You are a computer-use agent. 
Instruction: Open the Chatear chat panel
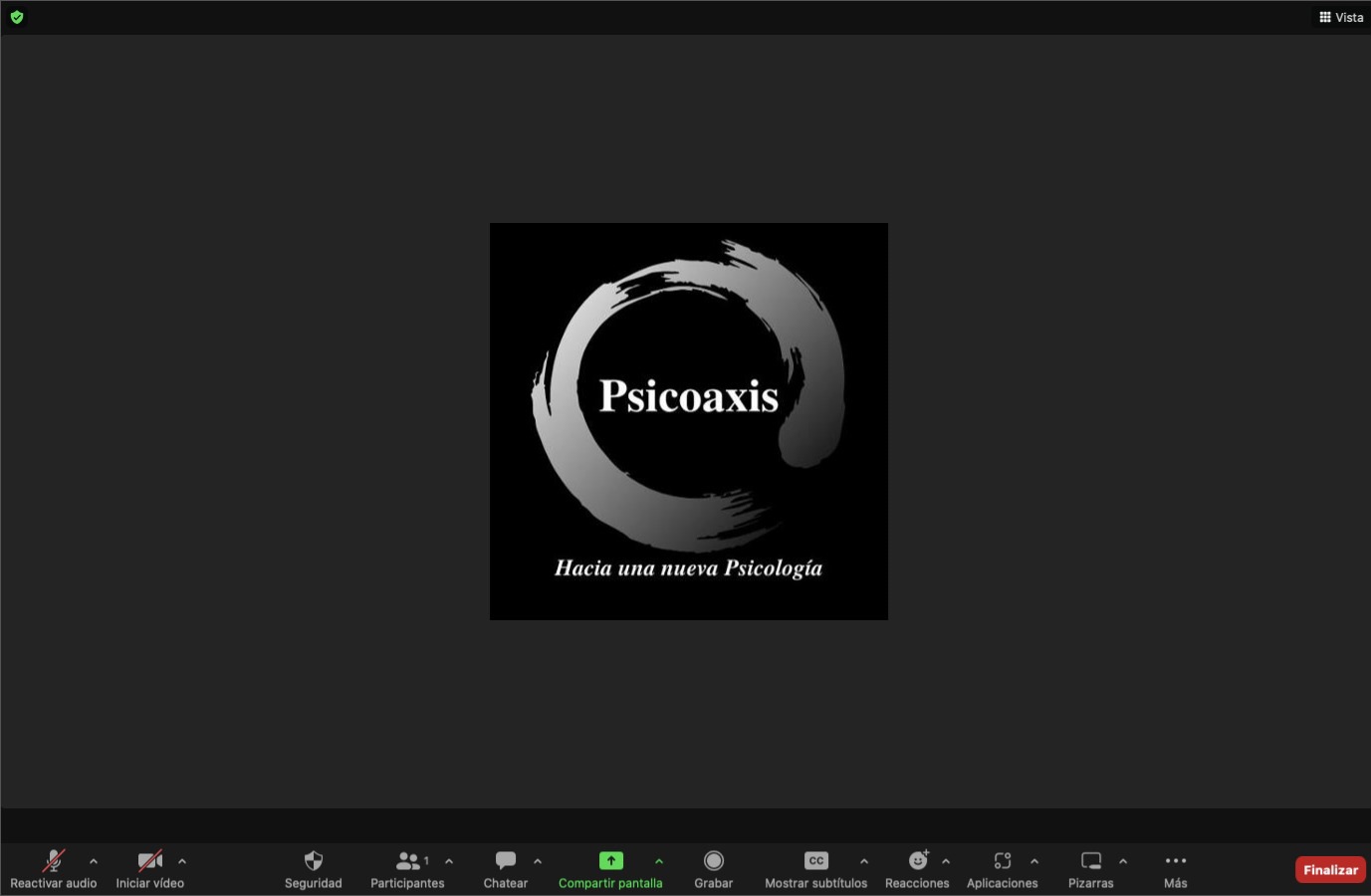pos(505,868)
